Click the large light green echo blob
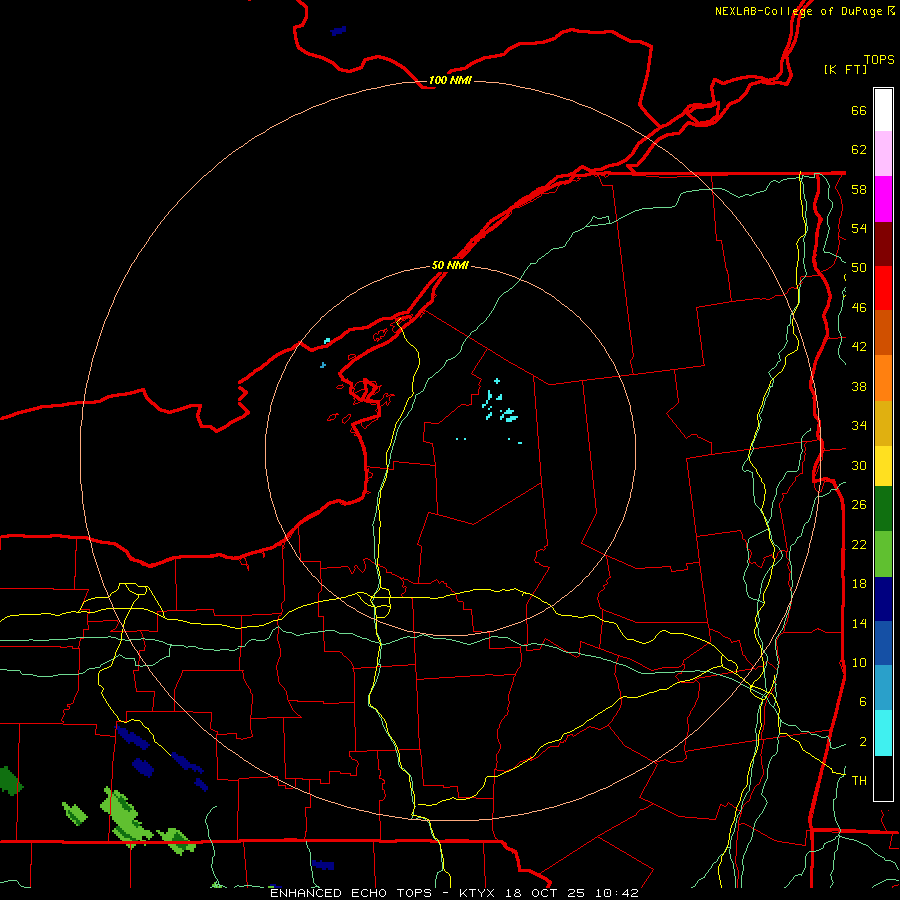900x900 pixels. pyautogui.click(x=122, y=816)
